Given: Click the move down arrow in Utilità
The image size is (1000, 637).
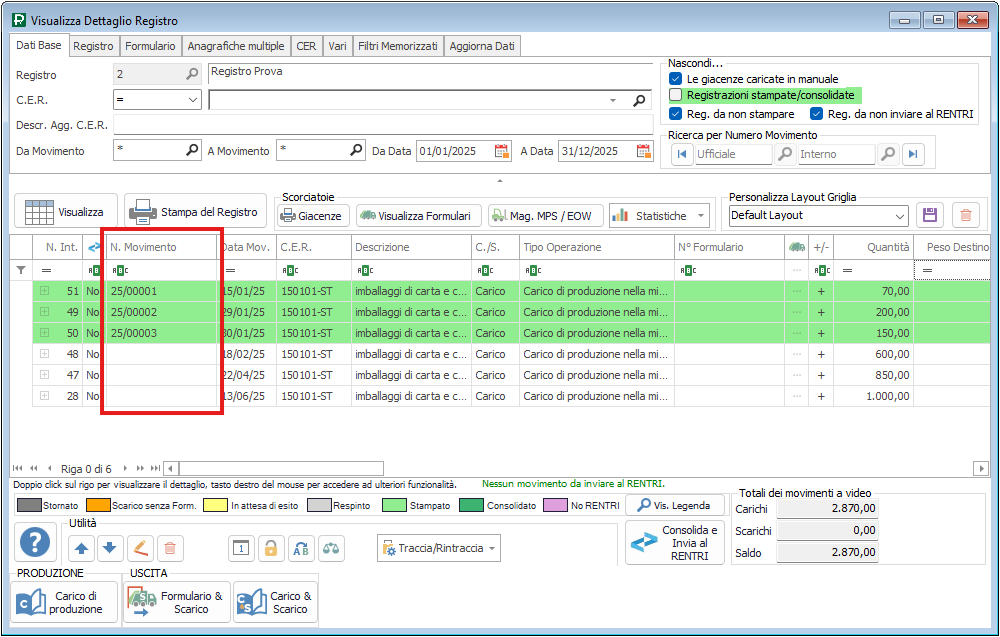Looking at the screenshot, I should pos(110,547).
